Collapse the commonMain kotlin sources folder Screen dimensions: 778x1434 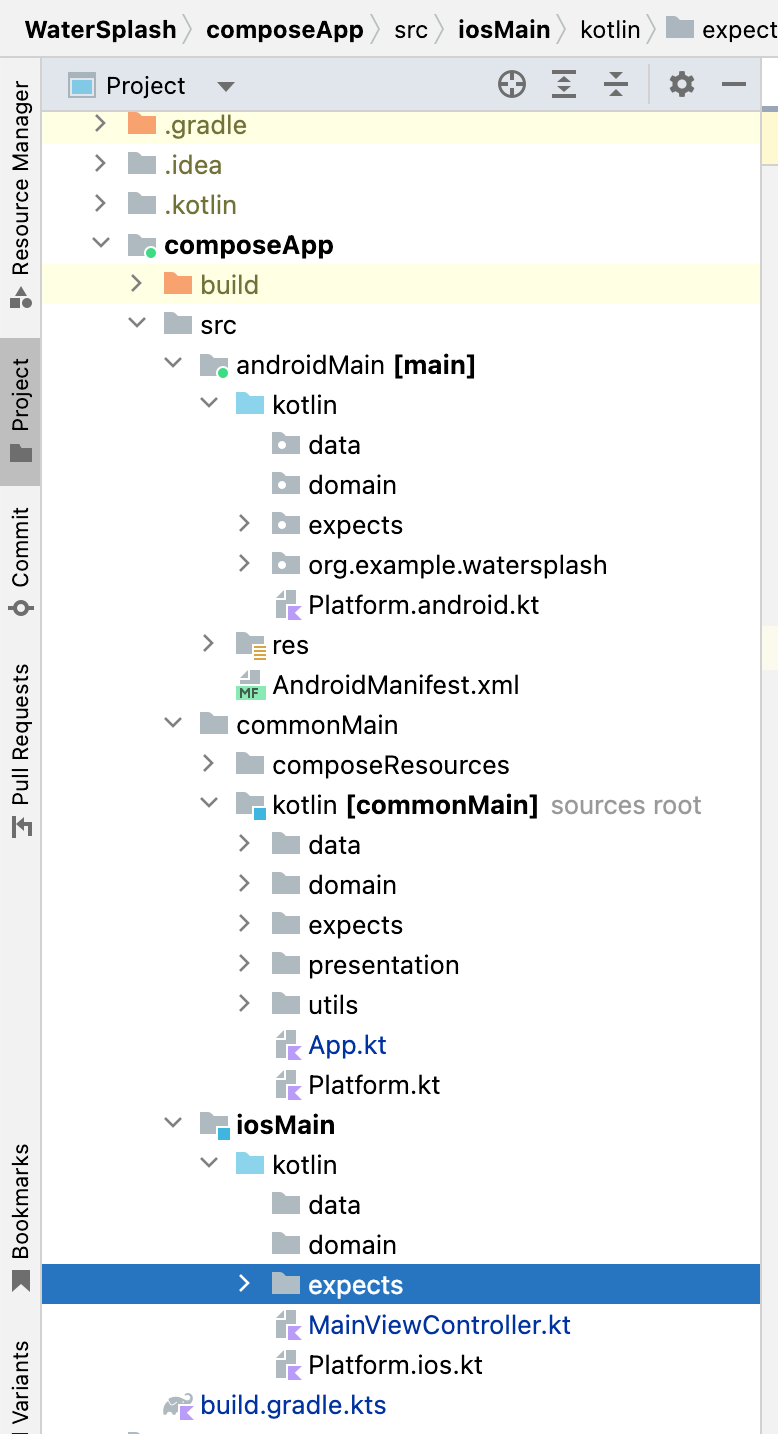click(209, 803)
